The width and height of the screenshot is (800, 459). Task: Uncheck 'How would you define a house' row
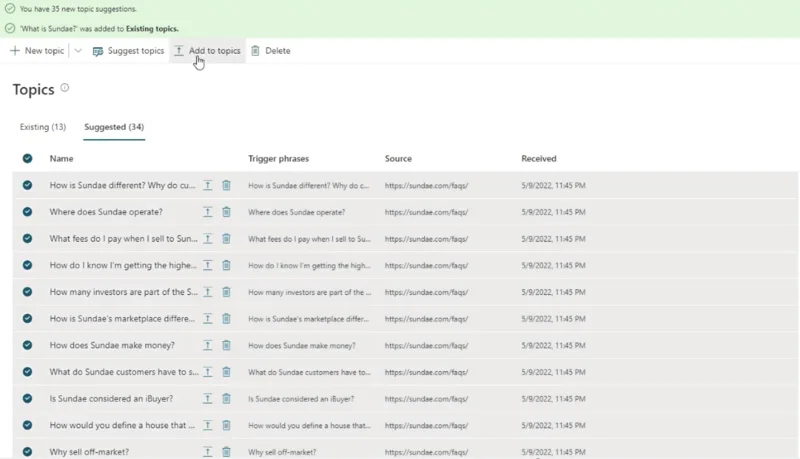[x=28, y=425]
